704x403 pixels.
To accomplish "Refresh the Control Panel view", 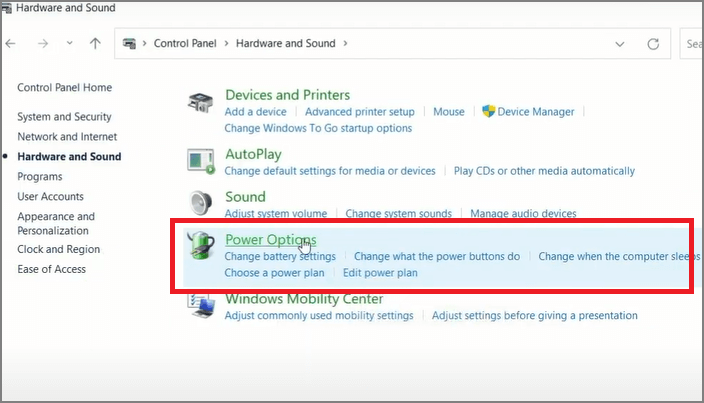I will [x=653, y=44].
